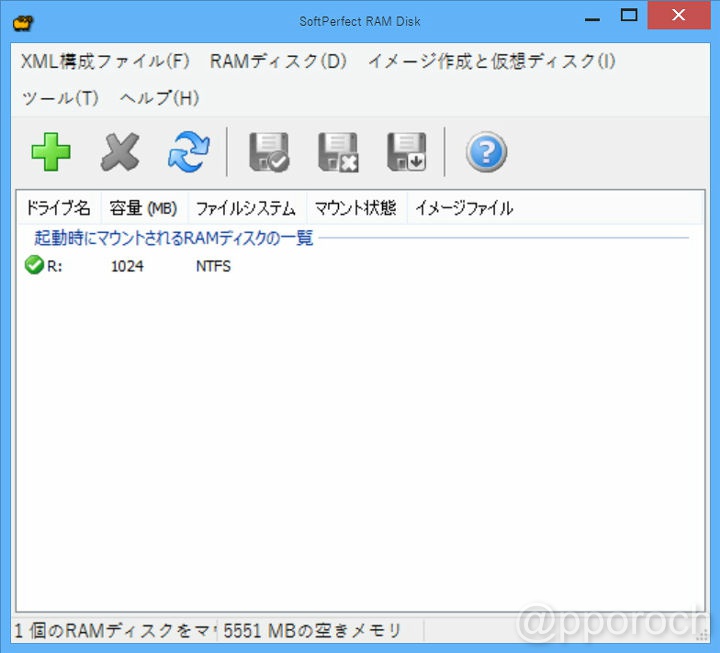720x653 pixels.
Task: Sort by the 容量 (MB) column header
Action: 144,208
